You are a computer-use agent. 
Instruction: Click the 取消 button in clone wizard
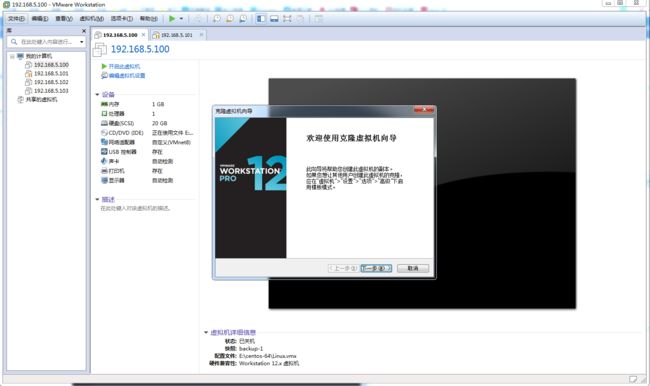[413, 268]
